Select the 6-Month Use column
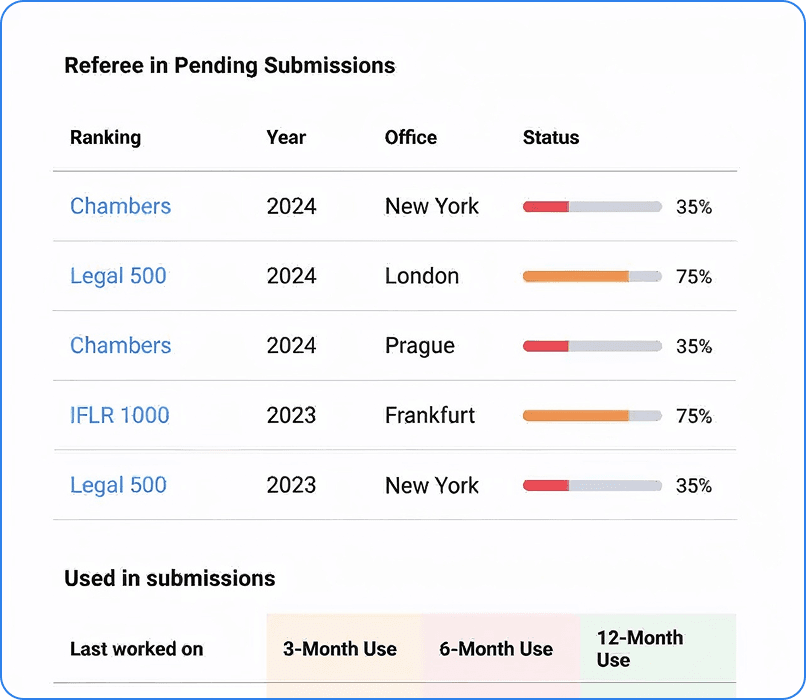The height and width of the screenshot is (700, 806). 496,649
